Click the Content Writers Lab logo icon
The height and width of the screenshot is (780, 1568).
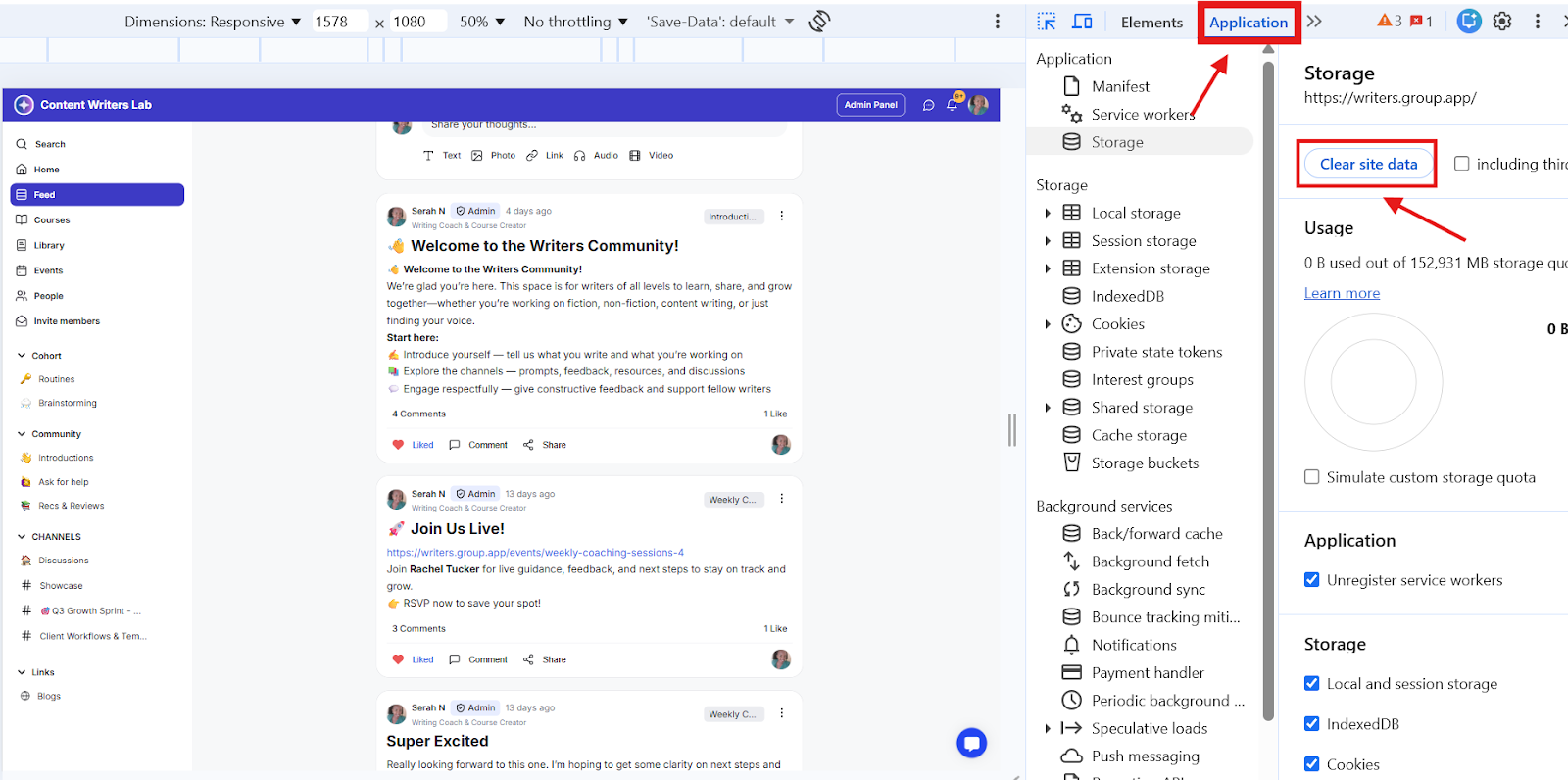(24, 105)
